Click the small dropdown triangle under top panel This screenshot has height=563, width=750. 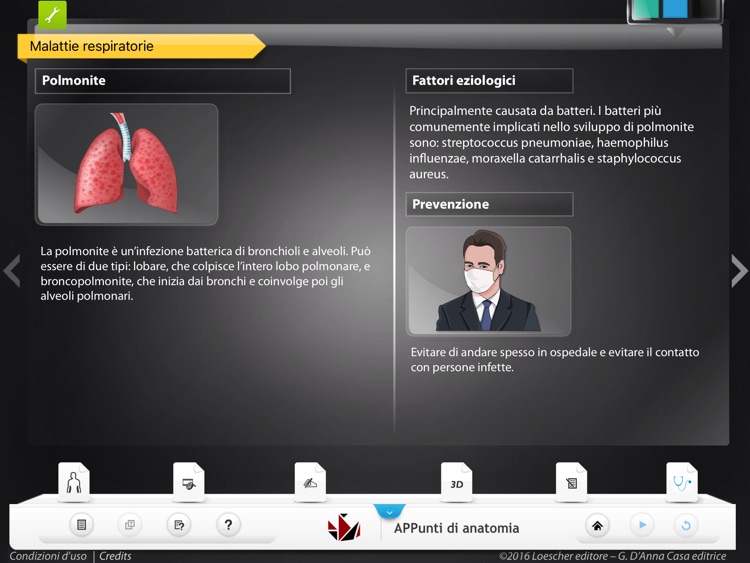pos(676,32)
